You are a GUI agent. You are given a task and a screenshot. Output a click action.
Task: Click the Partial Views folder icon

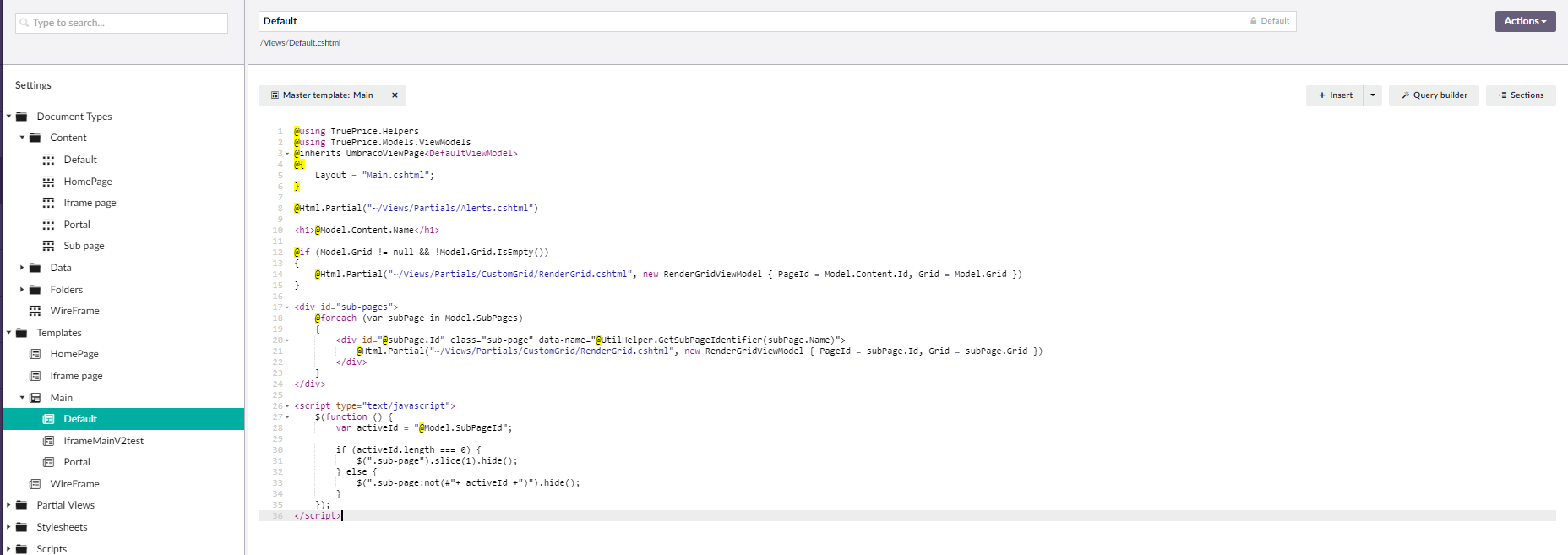pyautogui.click(x=22, y=505)
